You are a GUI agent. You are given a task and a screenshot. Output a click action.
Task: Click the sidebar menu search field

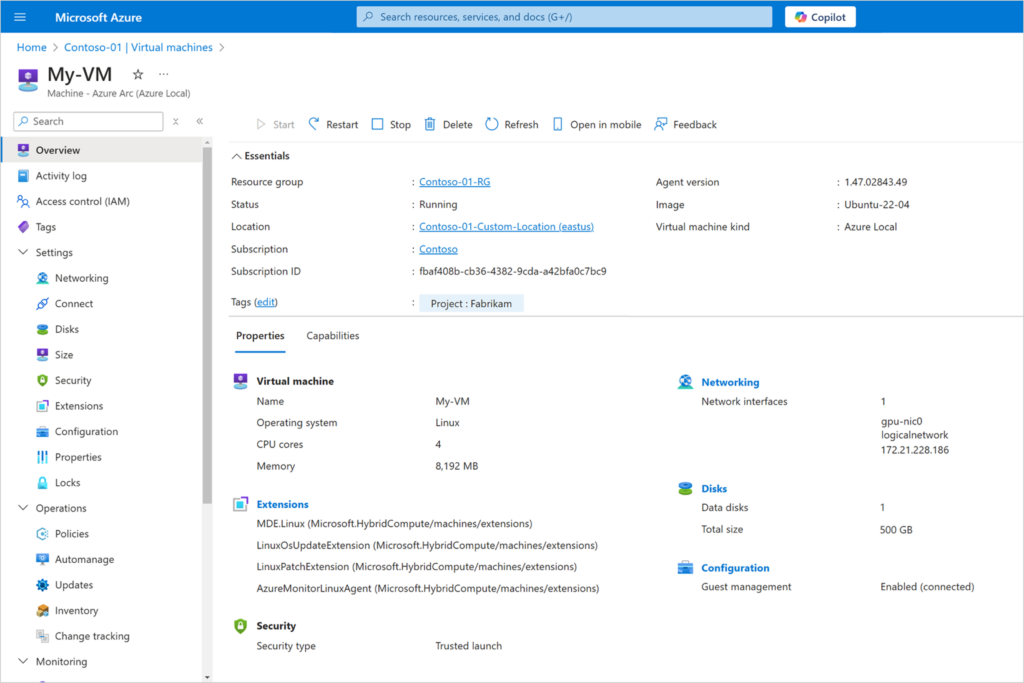(x=88, y=121)
